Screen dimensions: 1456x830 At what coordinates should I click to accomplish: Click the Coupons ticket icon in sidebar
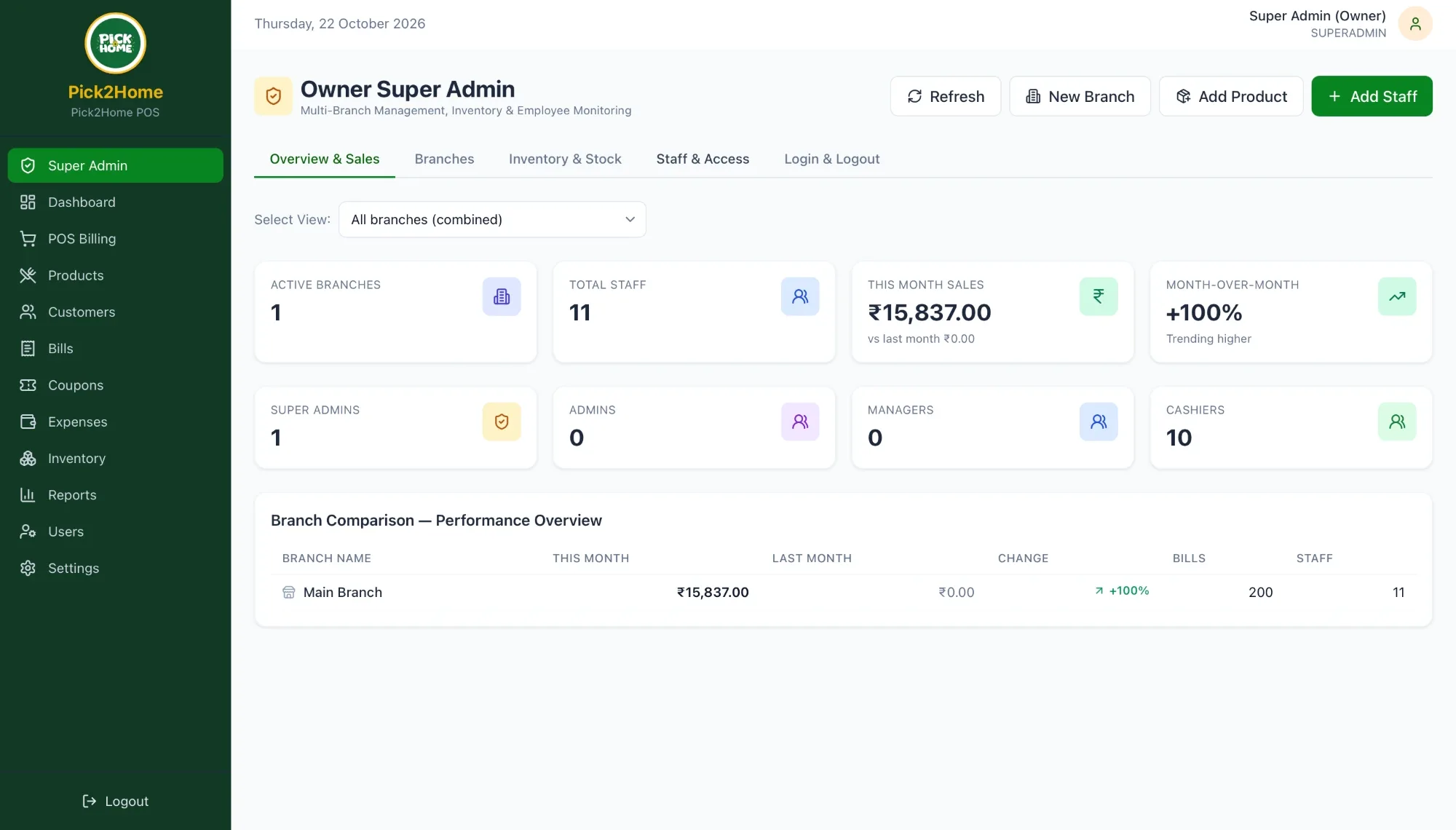coord(28,385)
